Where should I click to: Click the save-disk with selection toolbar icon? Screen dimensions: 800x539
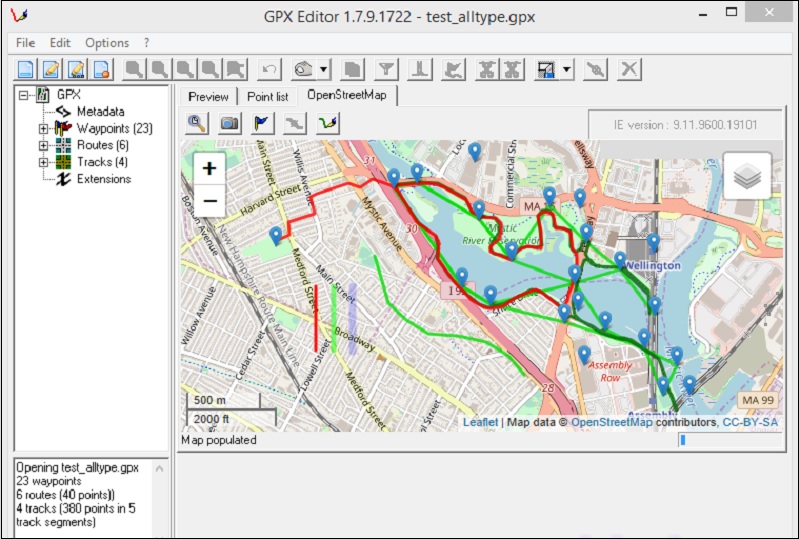[x=545, y=69]
